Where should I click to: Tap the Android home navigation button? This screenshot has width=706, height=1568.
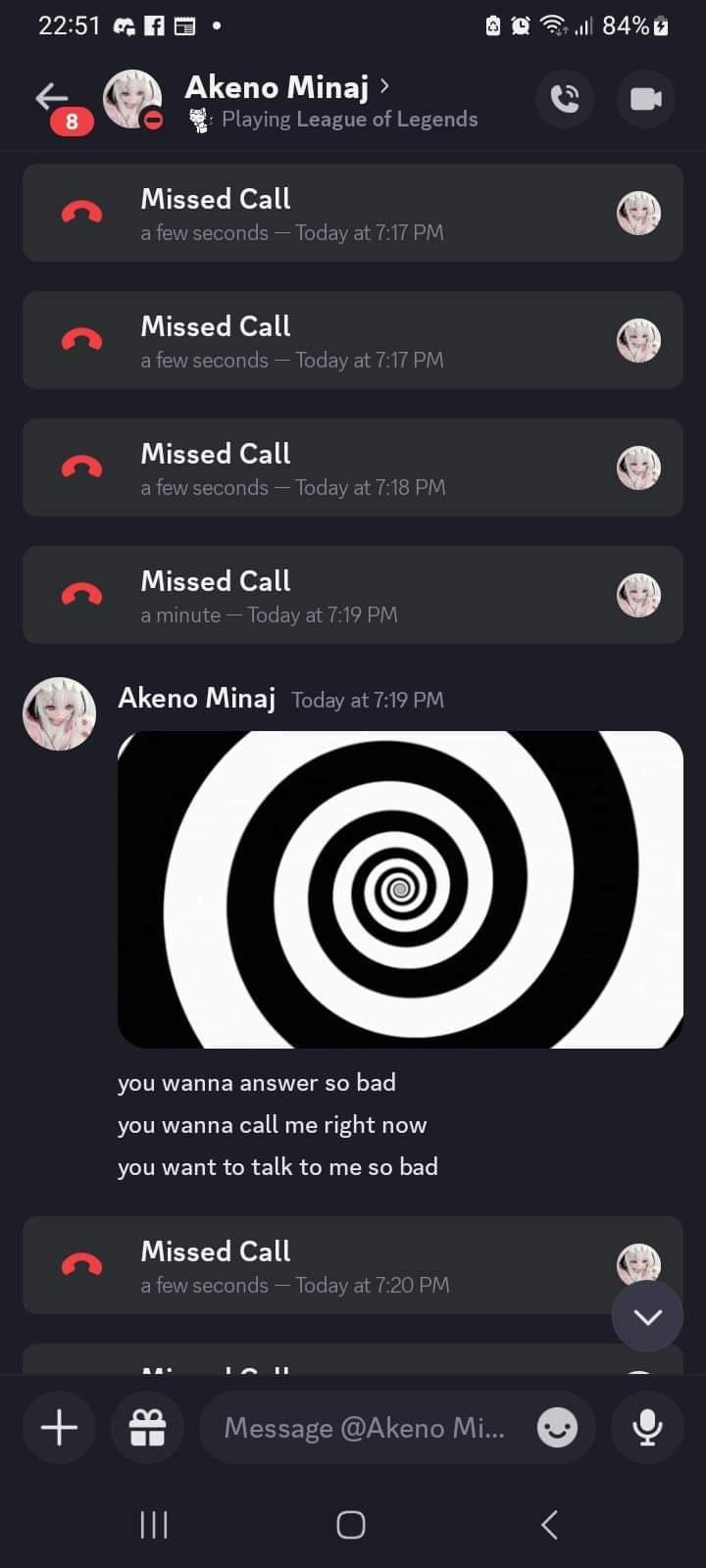(x=351, y=1525)
